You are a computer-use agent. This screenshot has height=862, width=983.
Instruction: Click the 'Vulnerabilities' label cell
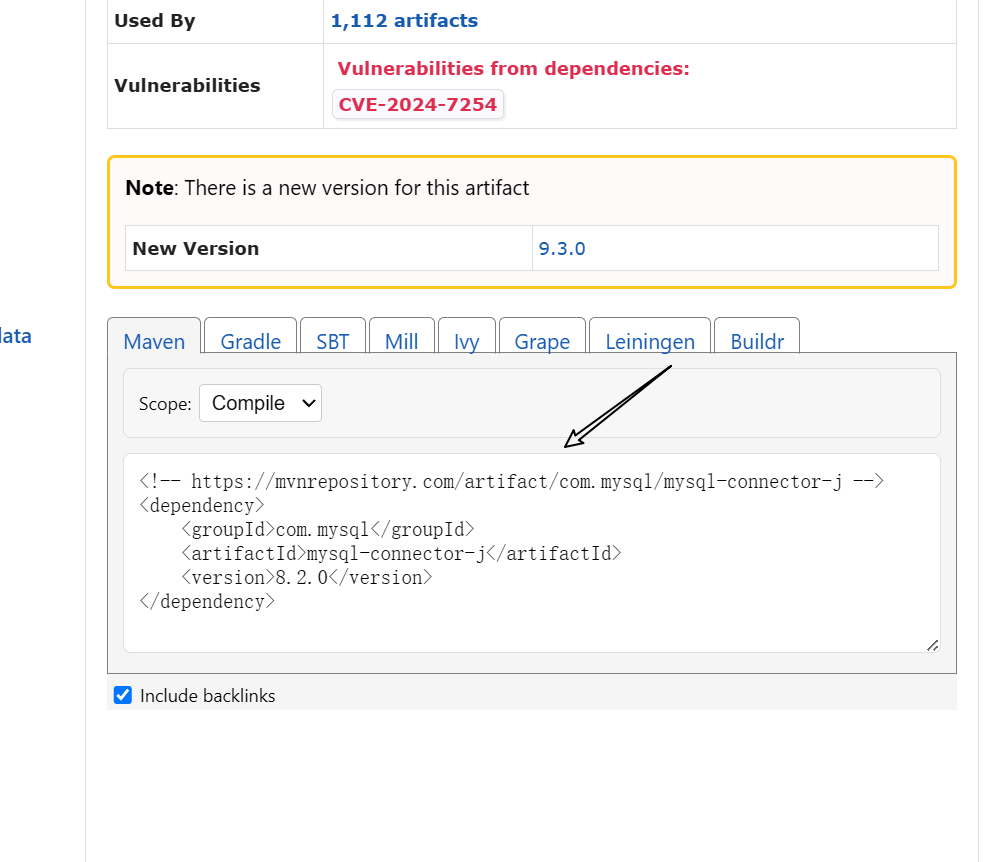tap(215, 86)
